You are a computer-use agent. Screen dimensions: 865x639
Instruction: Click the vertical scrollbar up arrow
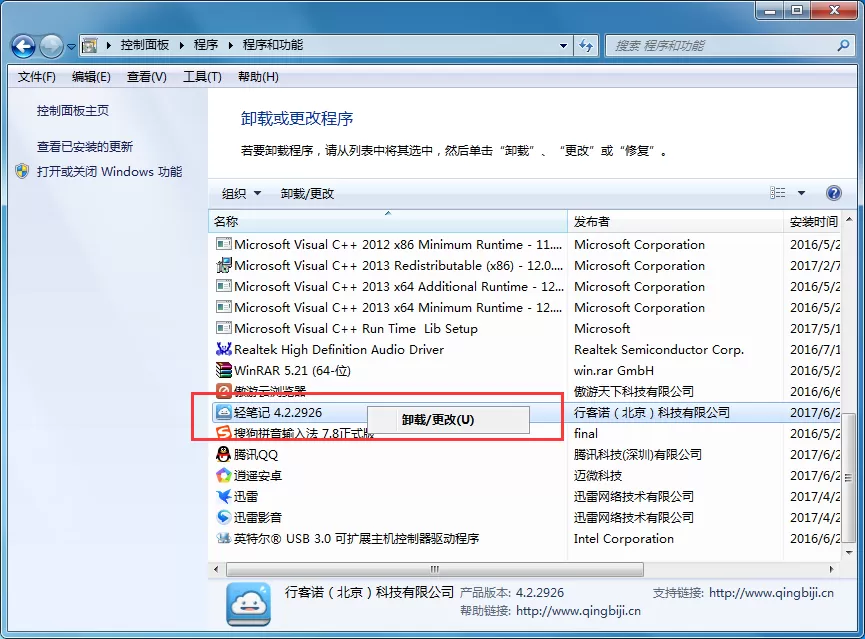[x=849, y=220]
